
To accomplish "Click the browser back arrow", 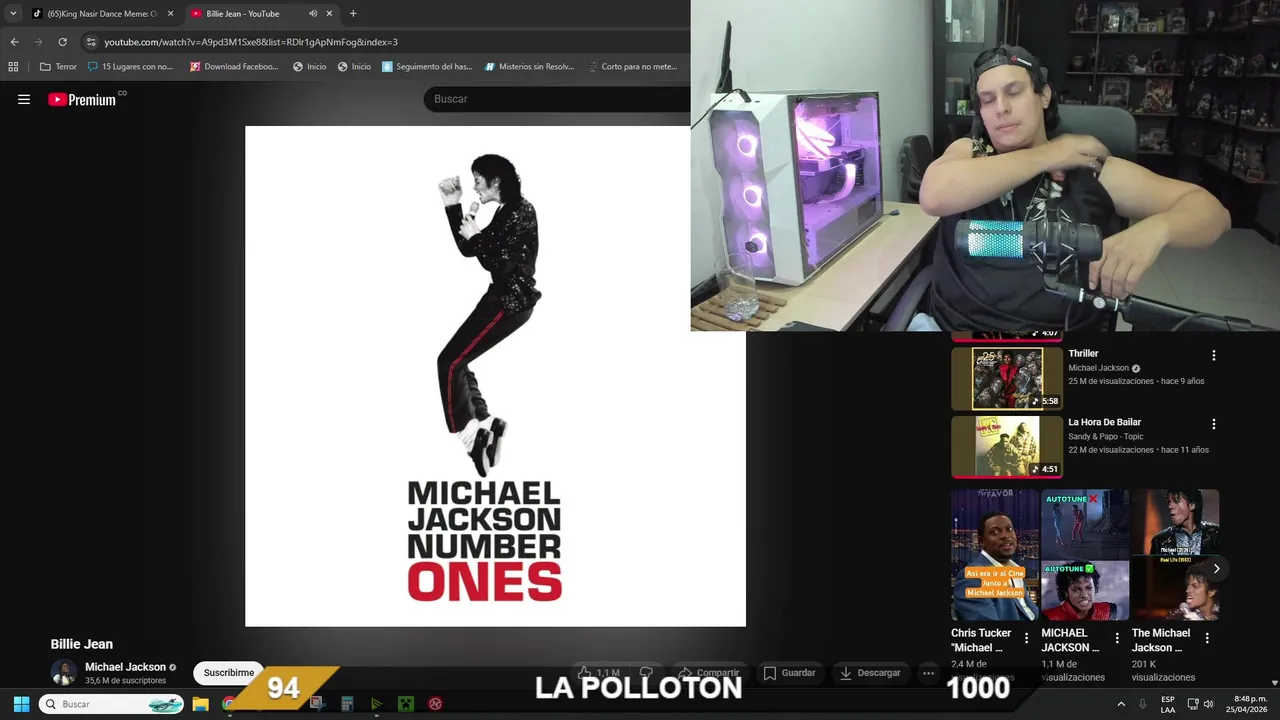I will tap(14, 42).
